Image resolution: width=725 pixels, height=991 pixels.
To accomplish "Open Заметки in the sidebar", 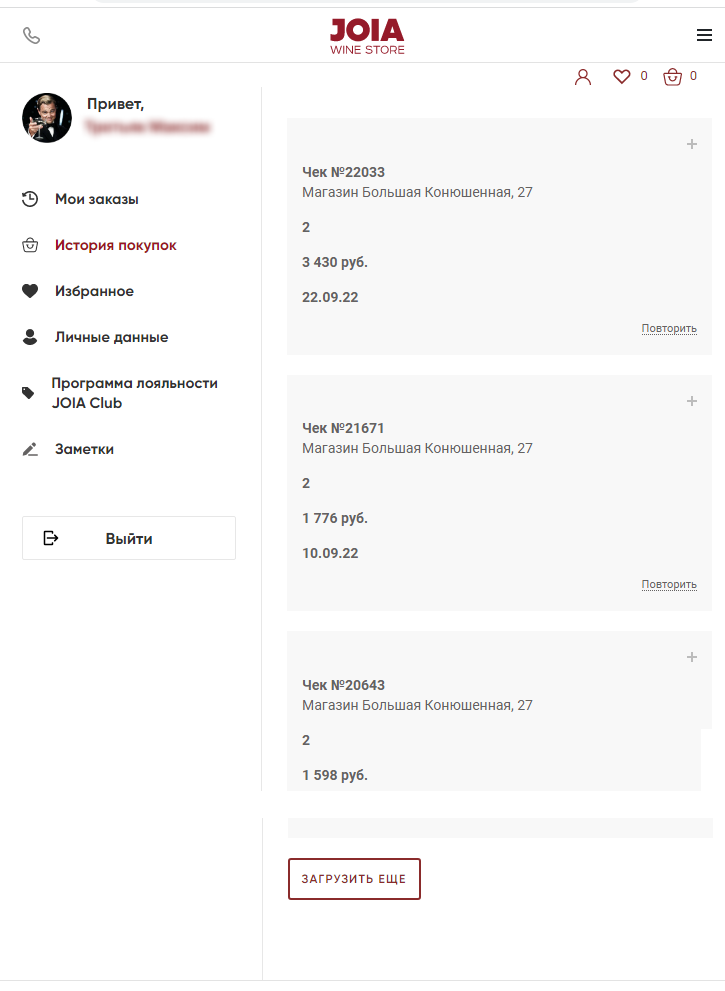I will tap(84, 449).
